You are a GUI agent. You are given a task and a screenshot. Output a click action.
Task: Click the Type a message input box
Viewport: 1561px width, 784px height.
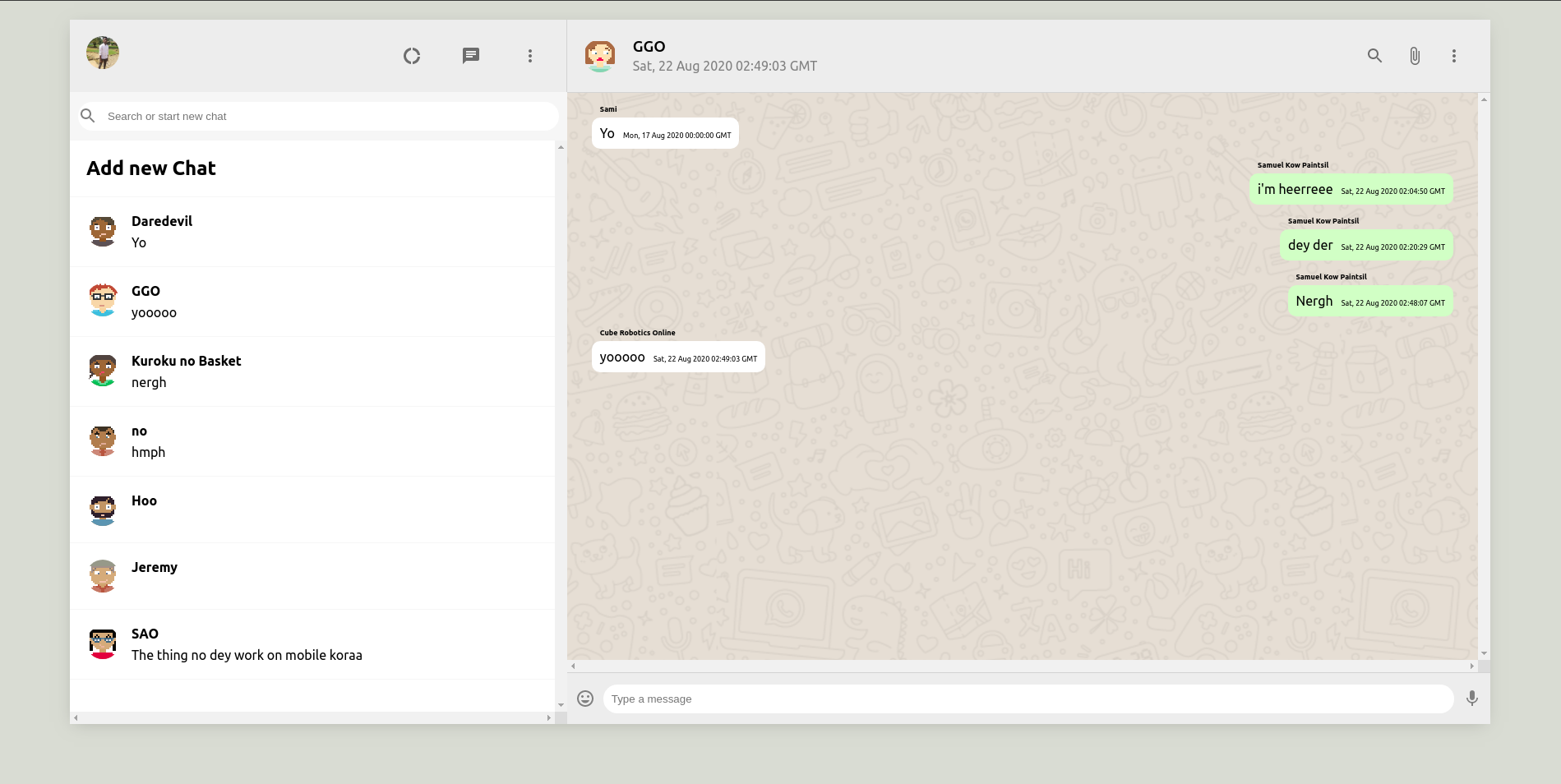pyautogui.click(x=1028, y=699)
